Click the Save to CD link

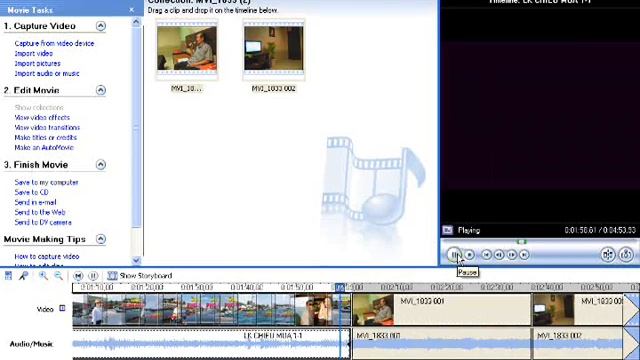pyautogui.click(x=31, y=192)
